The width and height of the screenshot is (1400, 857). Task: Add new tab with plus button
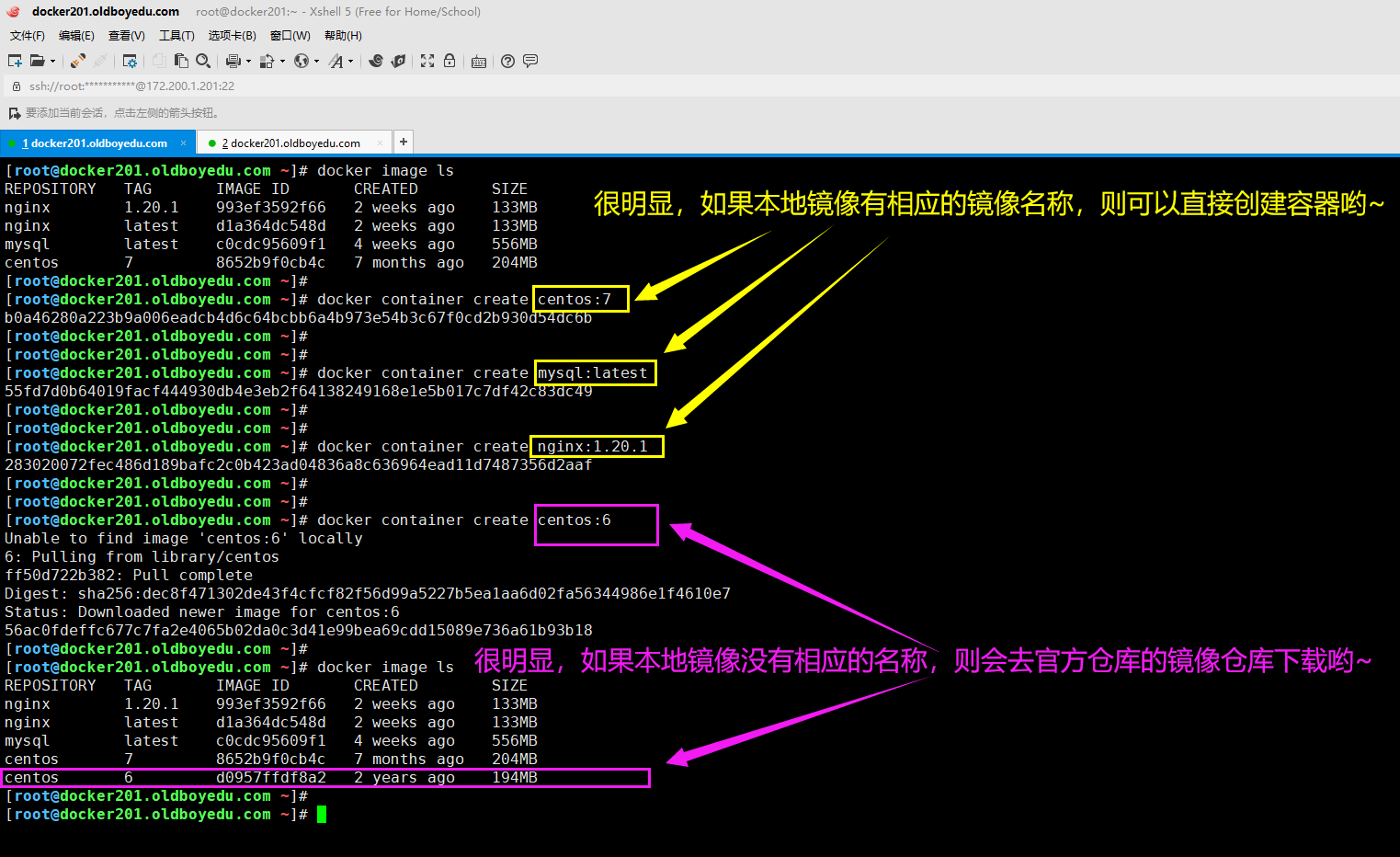pos(403,142)
